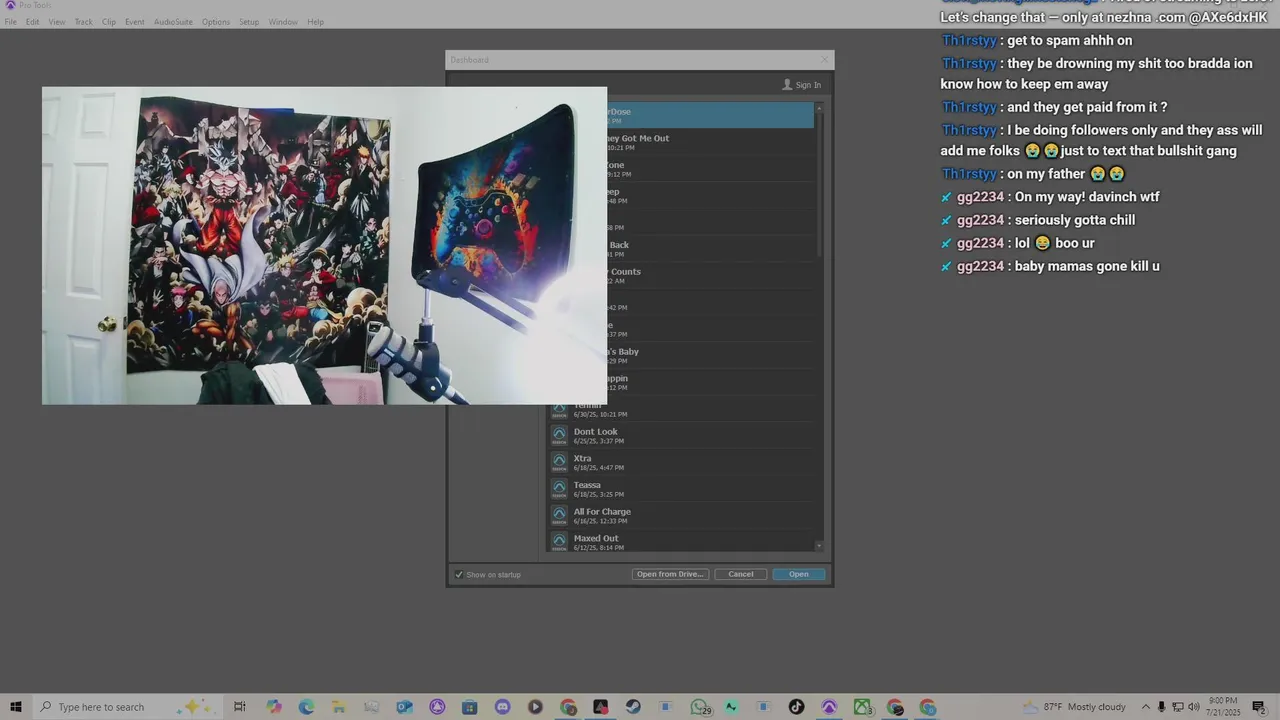Click the session list scroll-up arrow
1280x720 pixels.
point(820,107)
